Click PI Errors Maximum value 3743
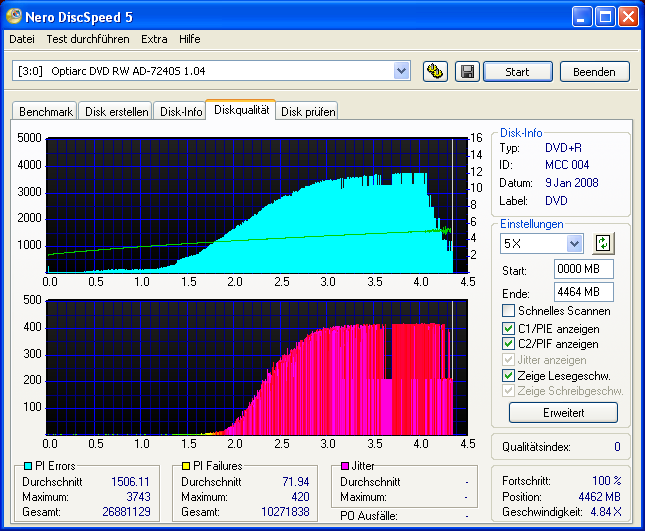Image resolution: width=645 pixels, height=531 pixels. pos(138,497)
